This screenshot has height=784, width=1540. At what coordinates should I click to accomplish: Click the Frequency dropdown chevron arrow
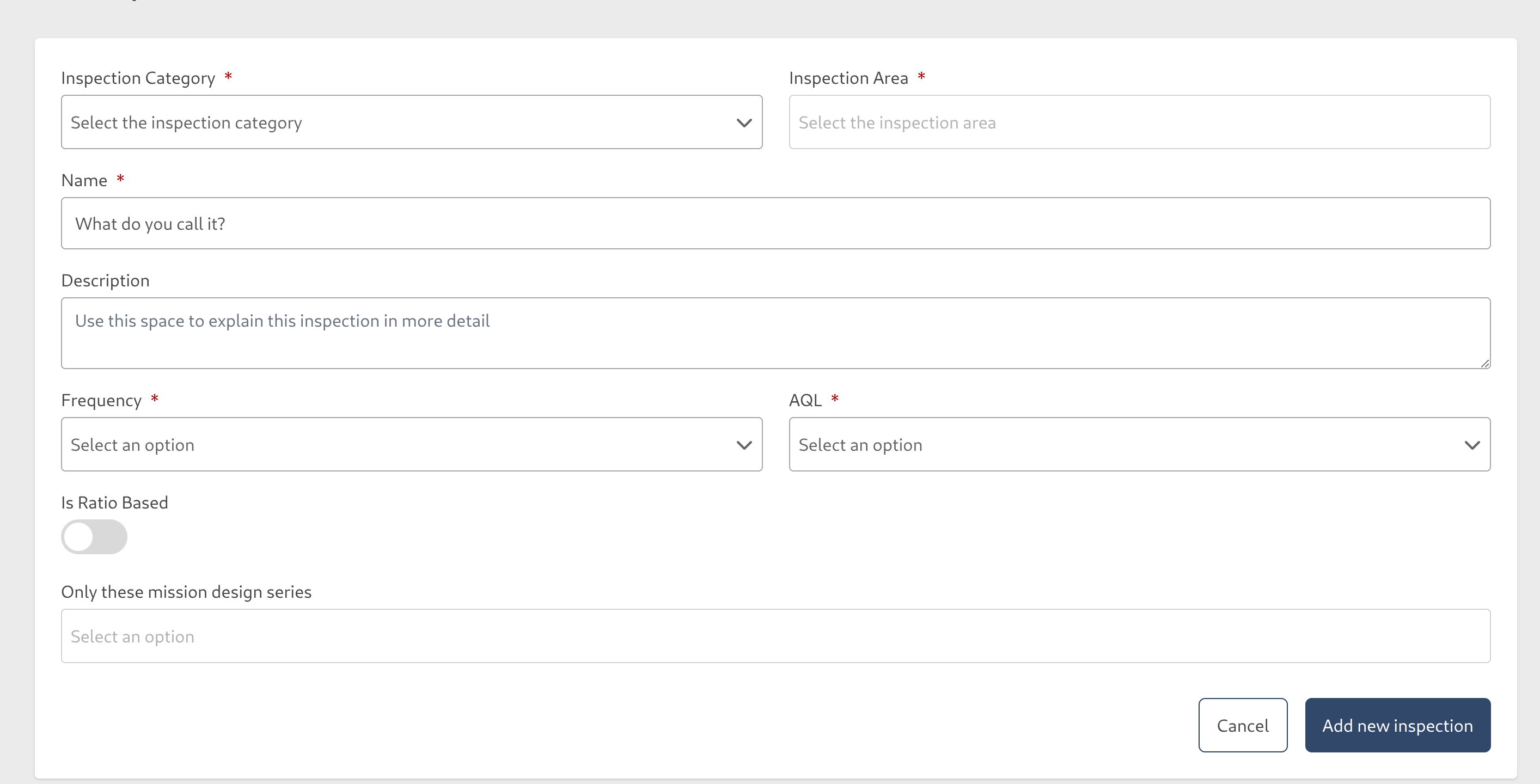pyautogui.click(x=743, y=445)
